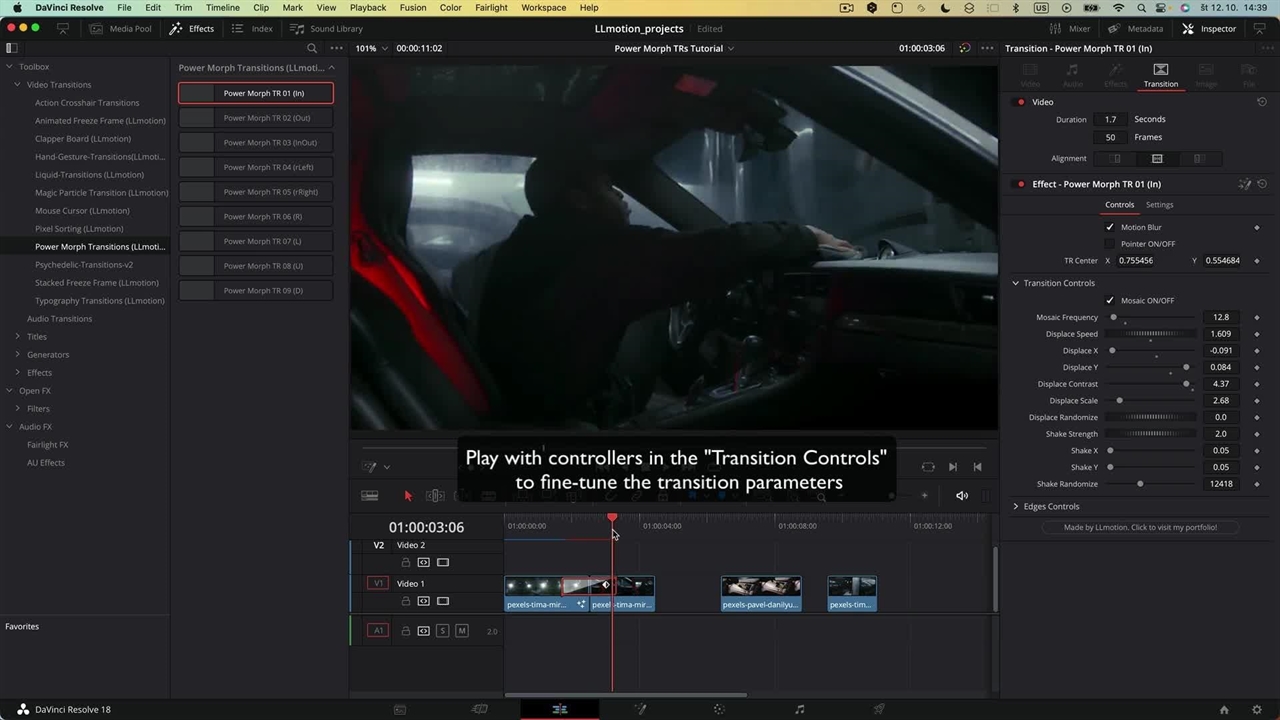The image size is (1280, 720).
Task: Mute the audio track A1
Action: [x=461, y=631]
